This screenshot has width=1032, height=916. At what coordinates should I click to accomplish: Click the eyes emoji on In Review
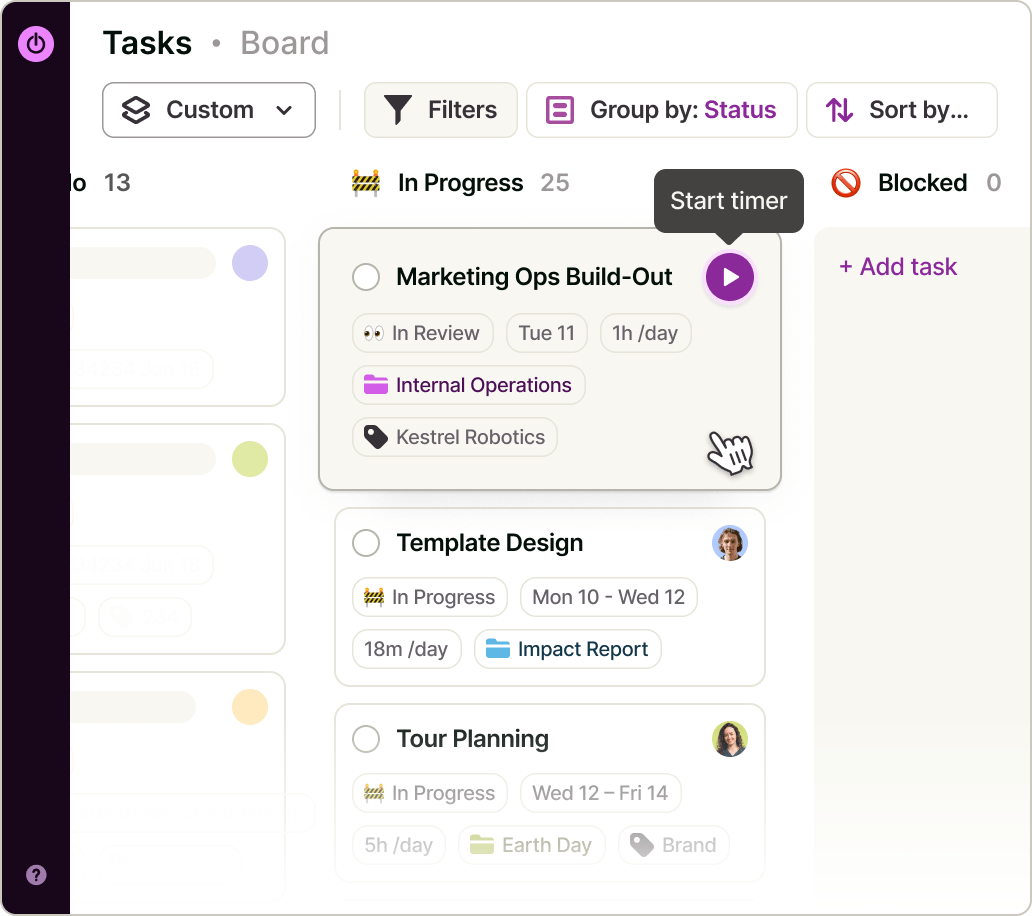(x=373, y=333)
